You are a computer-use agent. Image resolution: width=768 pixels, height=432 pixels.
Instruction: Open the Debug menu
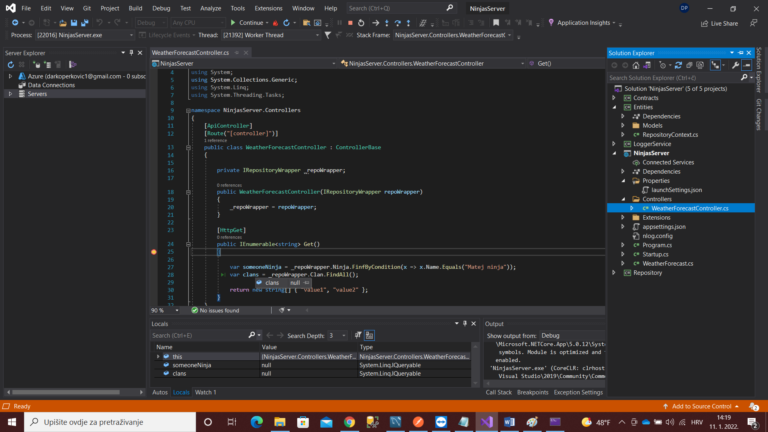click(x=161, y=7)
